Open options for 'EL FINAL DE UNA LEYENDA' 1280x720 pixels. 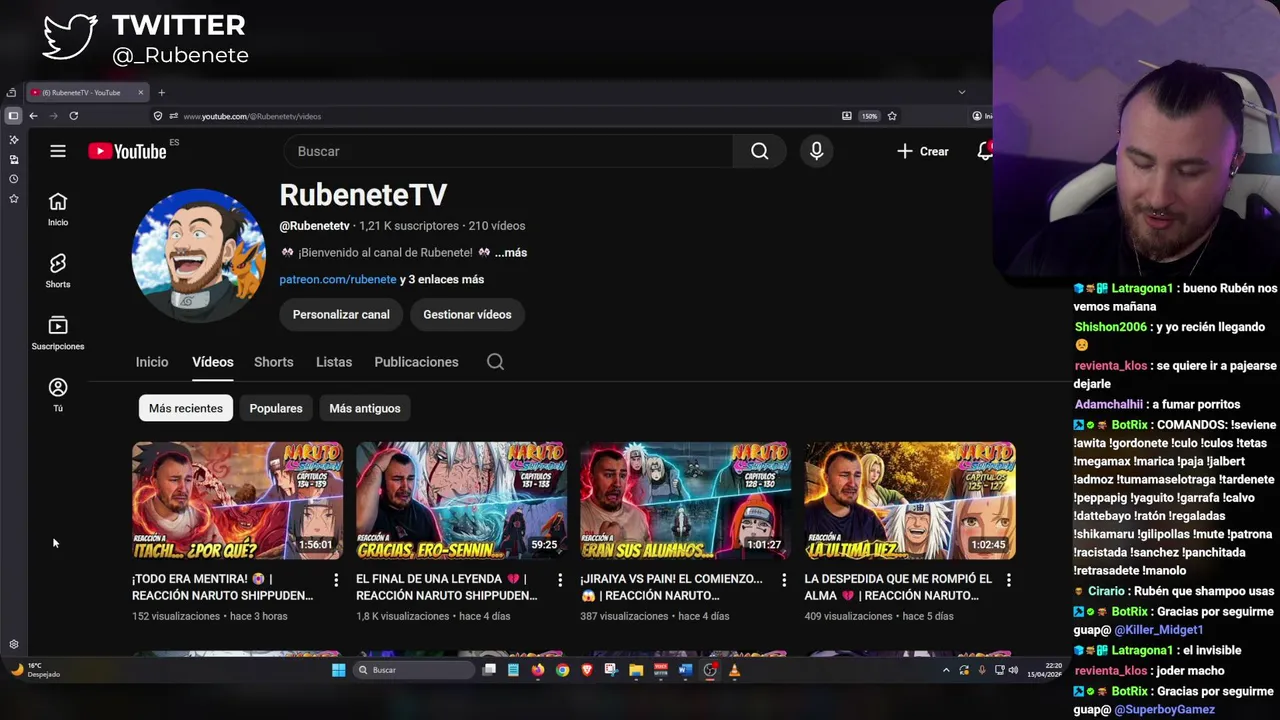pos(560,580)
